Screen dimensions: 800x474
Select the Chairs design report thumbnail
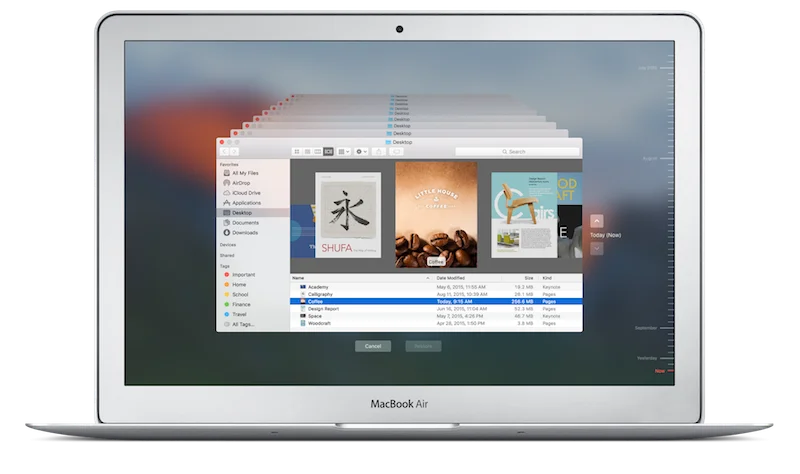pyautogui.click(x=524, y=215)
